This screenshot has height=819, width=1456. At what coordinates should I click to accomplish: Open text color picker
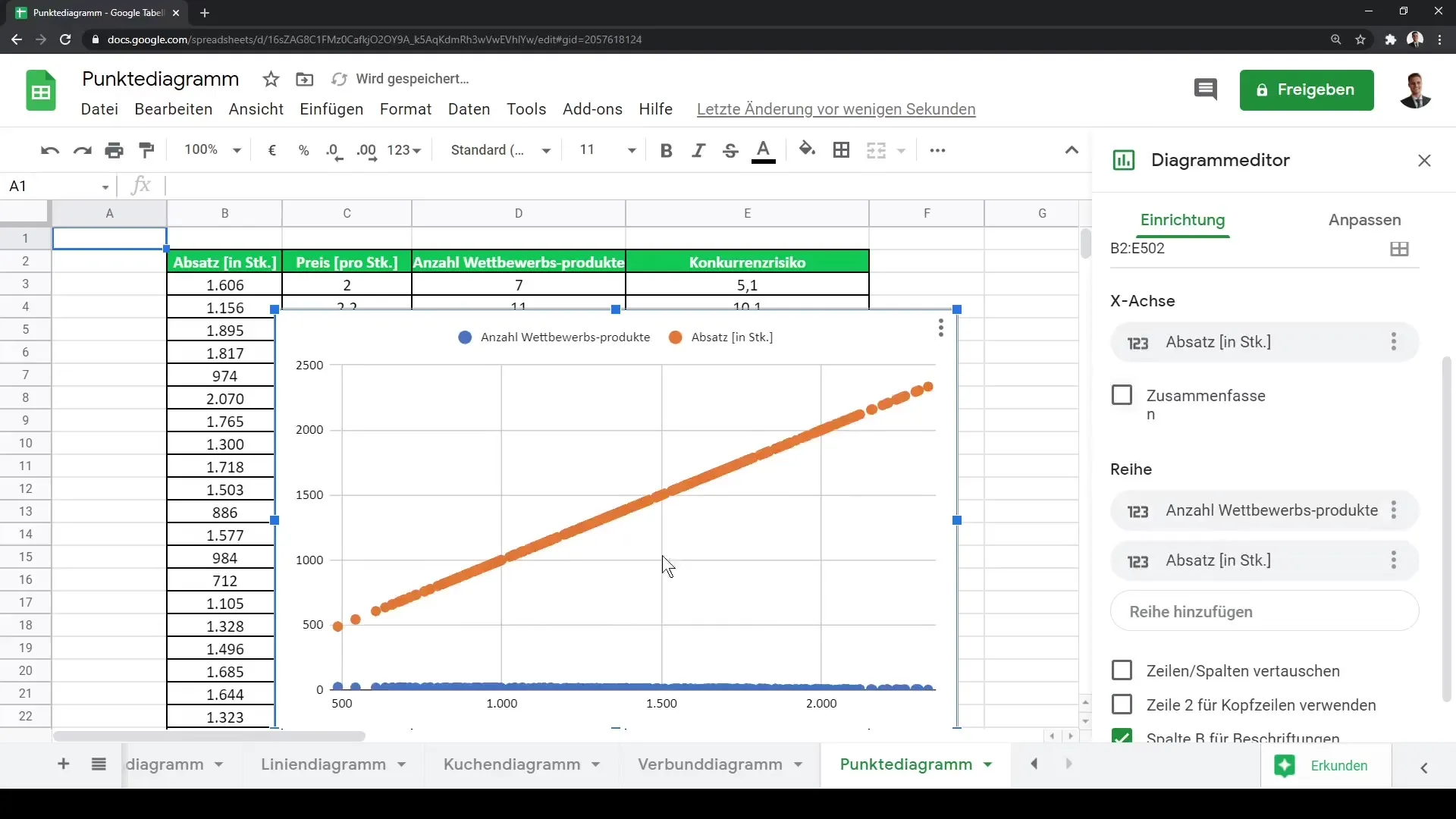tap(764, 151)
